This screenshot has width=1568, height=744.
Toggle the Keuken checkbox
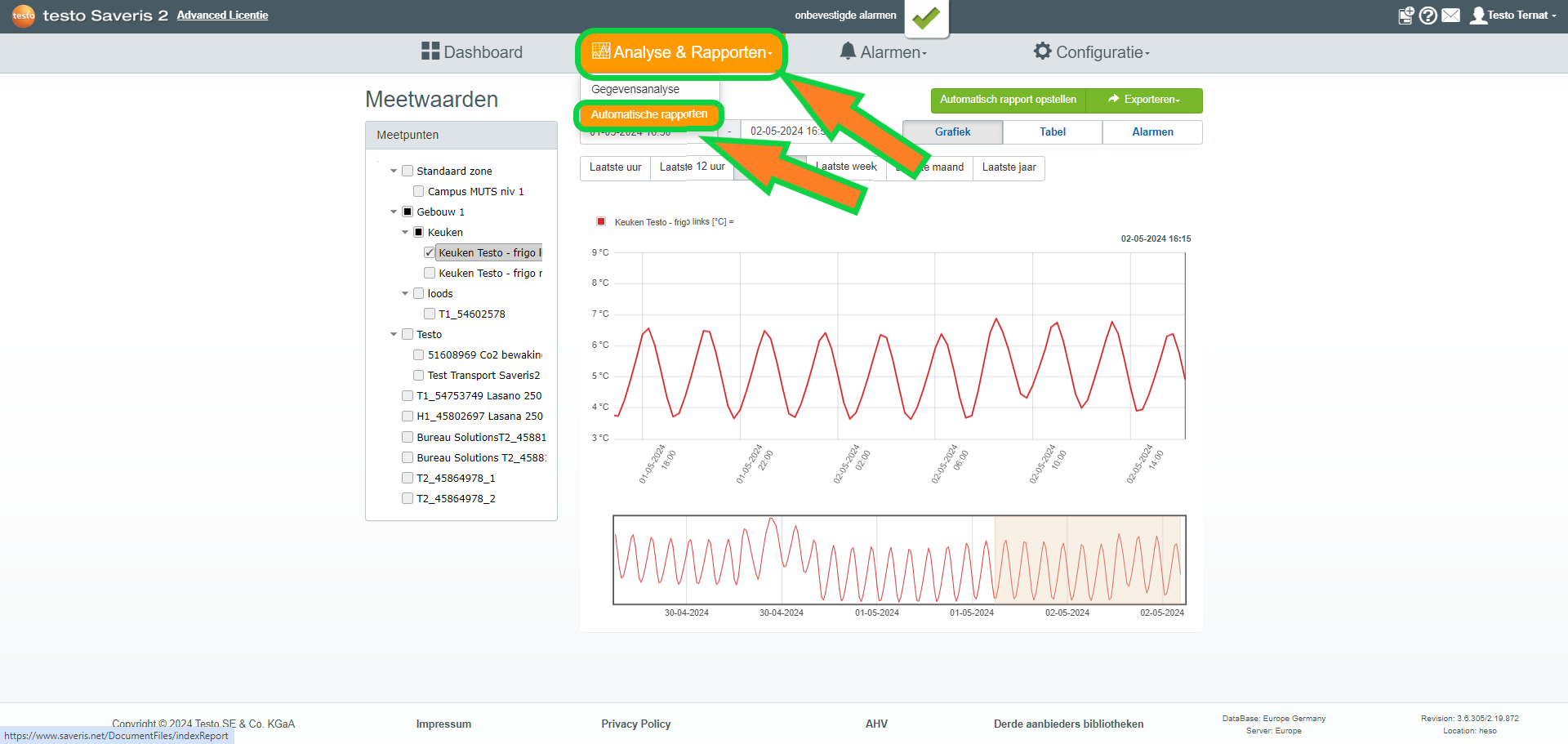point(418,232)
